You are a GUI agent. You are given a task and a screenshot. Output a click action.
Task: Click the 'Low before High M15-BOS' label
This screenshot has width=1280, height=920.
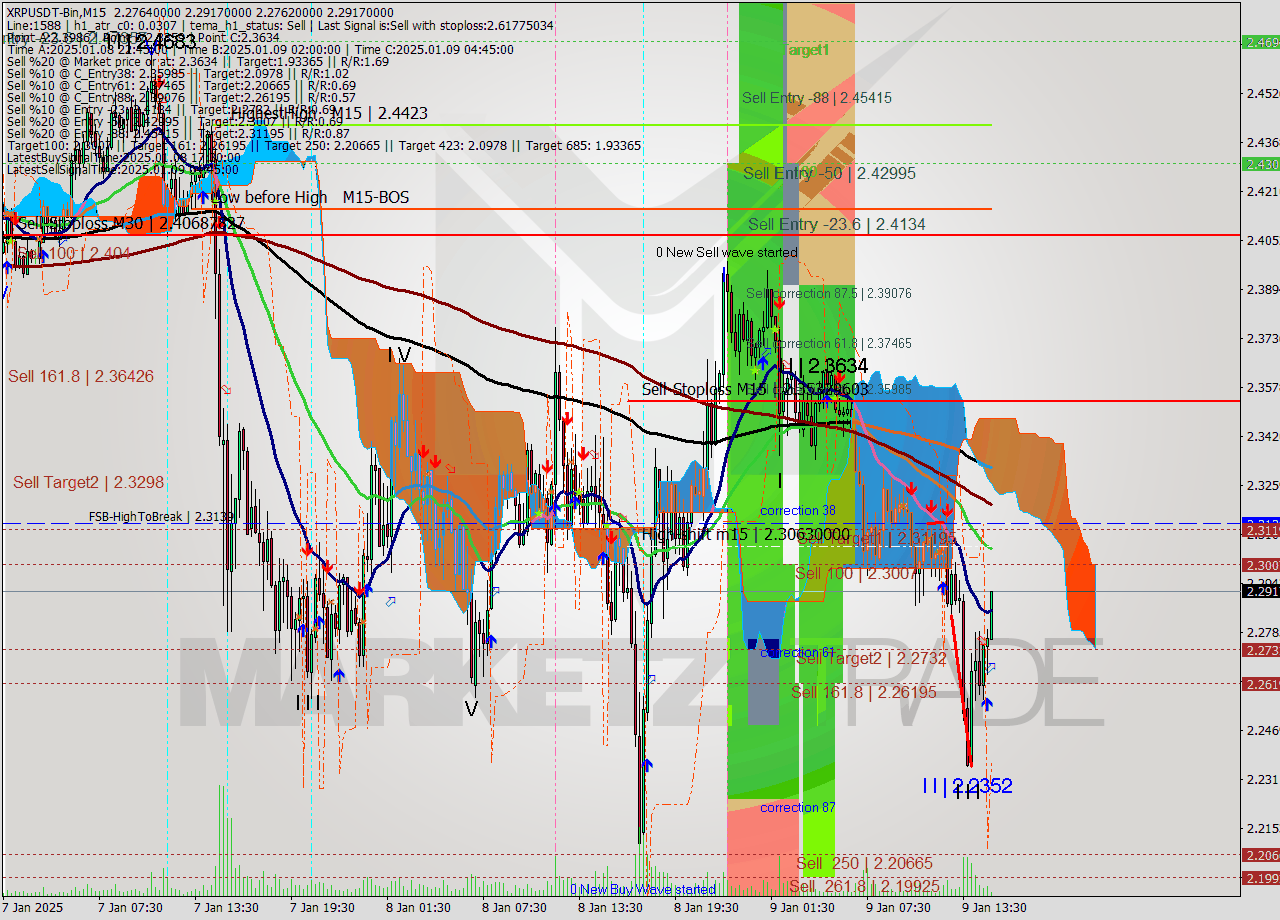point(310,198)
